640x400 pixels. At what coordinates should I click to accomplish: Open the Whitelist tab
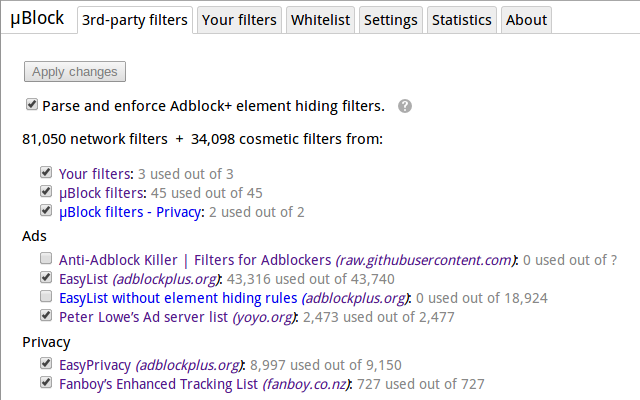click(320, 19)
